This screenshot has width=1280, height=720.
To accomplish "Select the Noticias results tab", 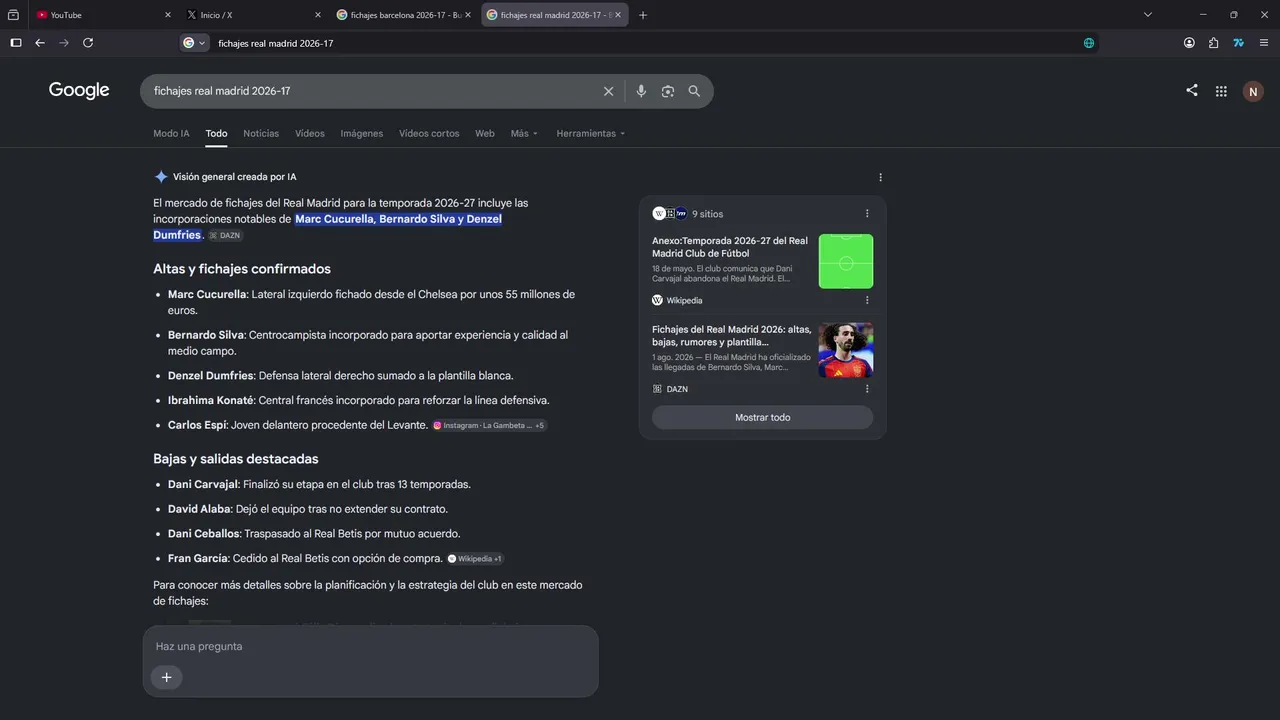I will (261, 133).
